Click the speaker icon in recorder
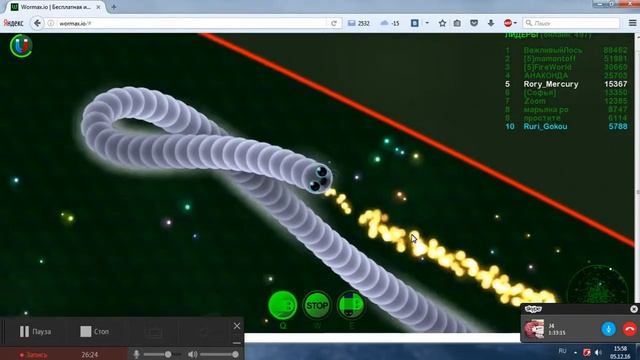The height and width of the screenshot is (360, 640). click(192, 354)
